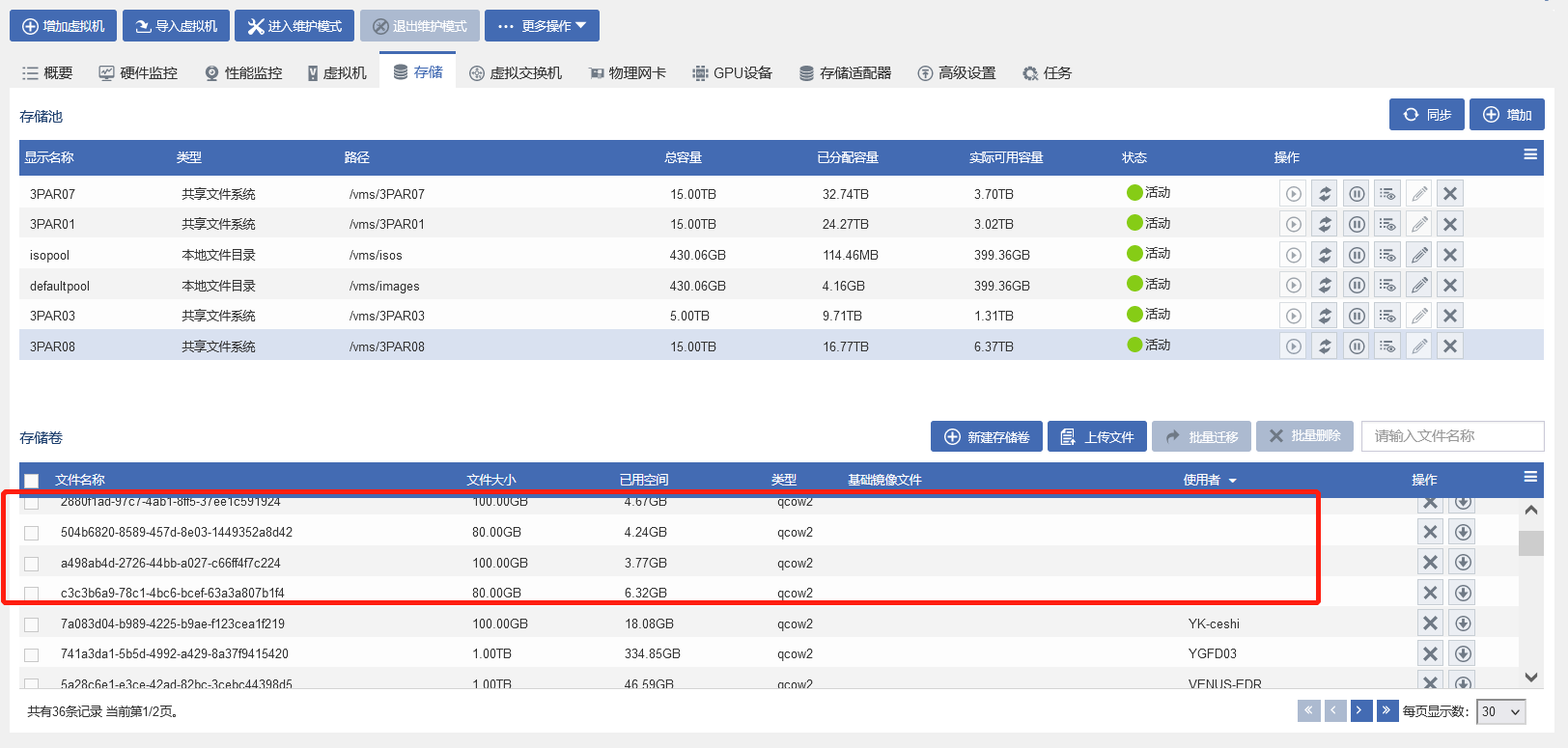Screen dimensions: 1568x748
Task: Download the volume used by YK-ceshi
Action: 1463,623
